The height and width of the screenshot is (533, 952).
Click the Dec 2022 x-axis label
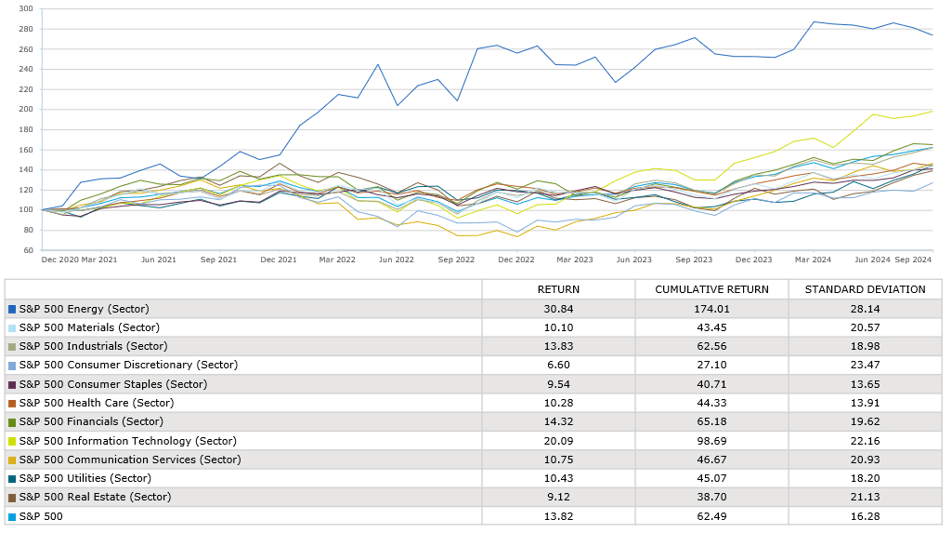(516, 259)
